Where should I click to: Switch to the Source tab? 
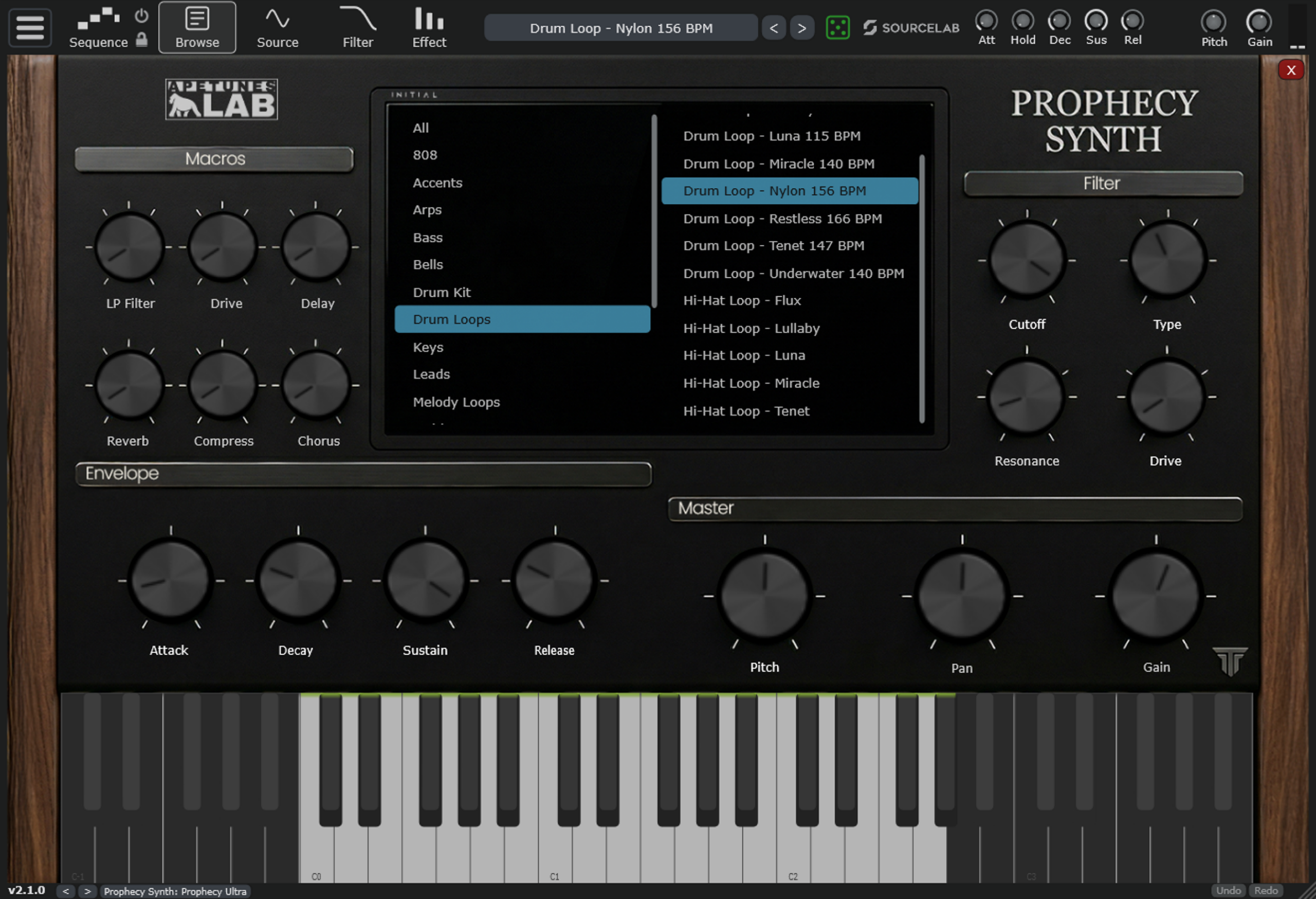coord(278,28)
